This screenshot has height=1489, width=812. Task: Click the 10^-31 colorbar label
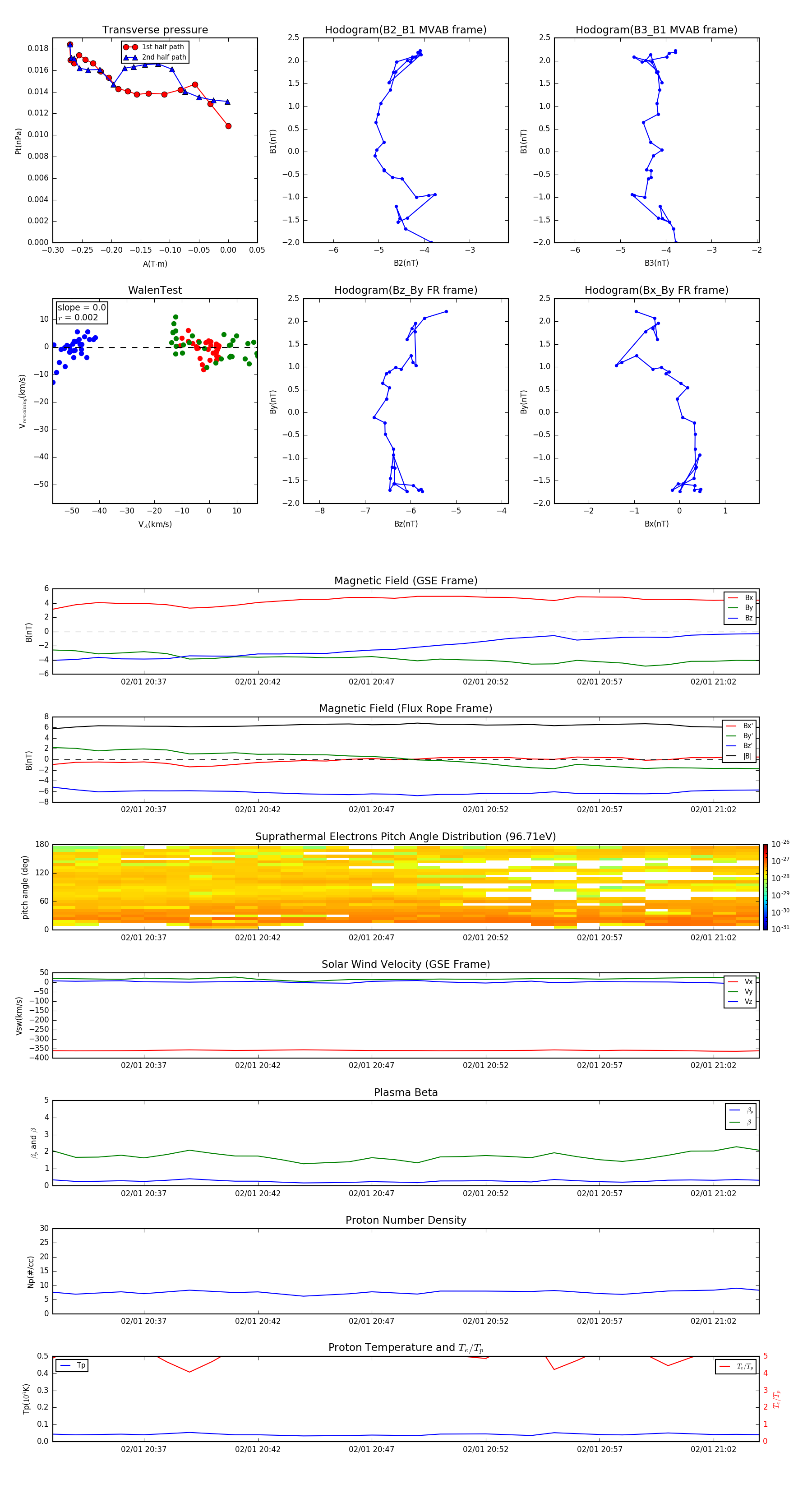[780, 929]
